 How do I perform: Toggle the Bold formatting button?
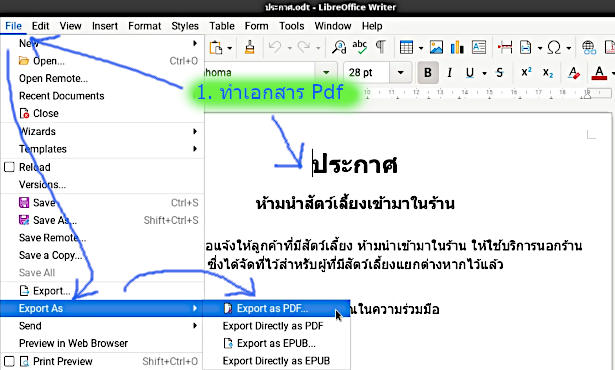pyautogui.click(x=428, y=72)
